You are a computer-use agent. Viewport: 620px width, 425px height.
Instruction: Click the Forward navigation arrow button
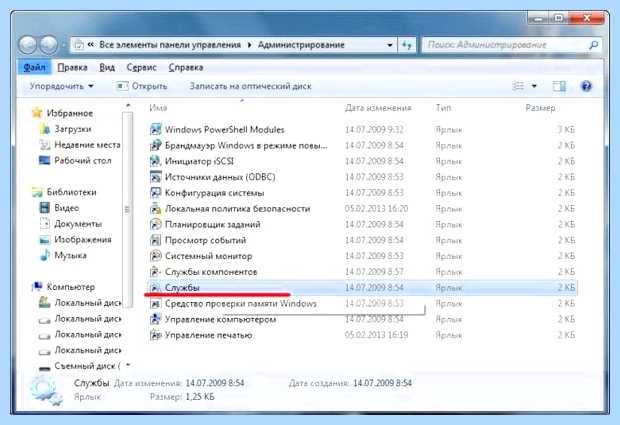click(49, 45)
